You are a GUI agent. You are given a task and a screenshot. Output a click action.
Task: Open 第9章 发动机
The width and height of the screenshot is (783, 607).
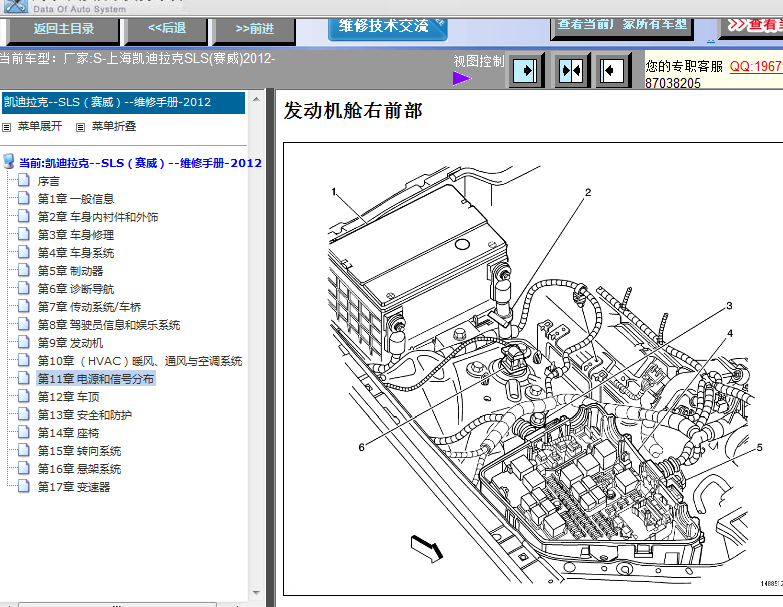point(70,343)
